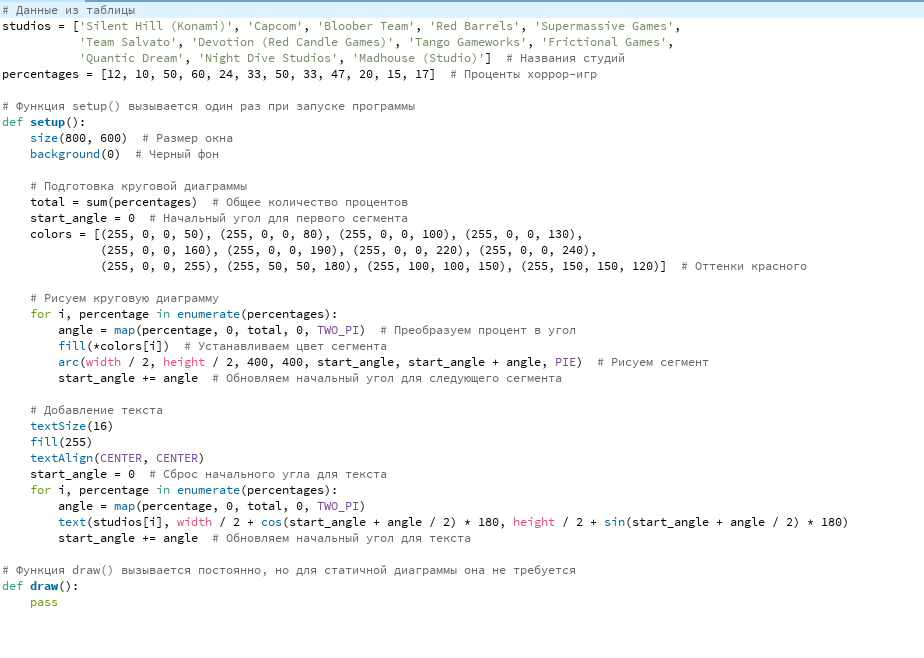Click the 'textSize(16)' call
924x658 pixels.
point(71,426)
